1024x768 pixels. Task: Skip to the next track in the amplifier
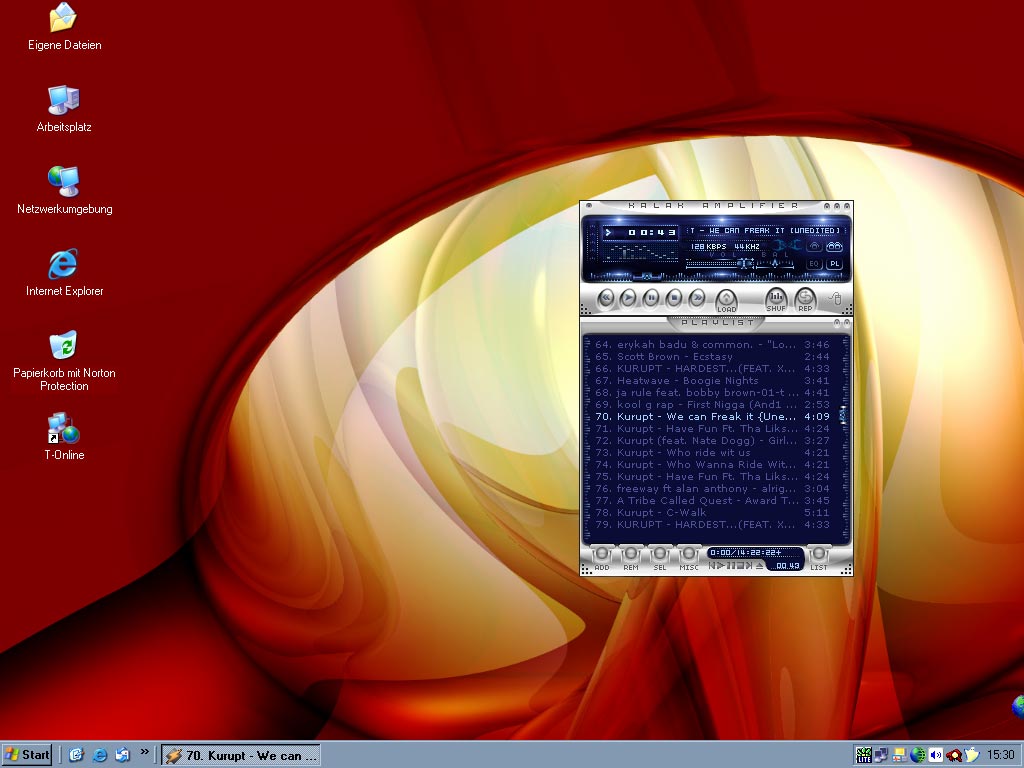coord(698,297)
